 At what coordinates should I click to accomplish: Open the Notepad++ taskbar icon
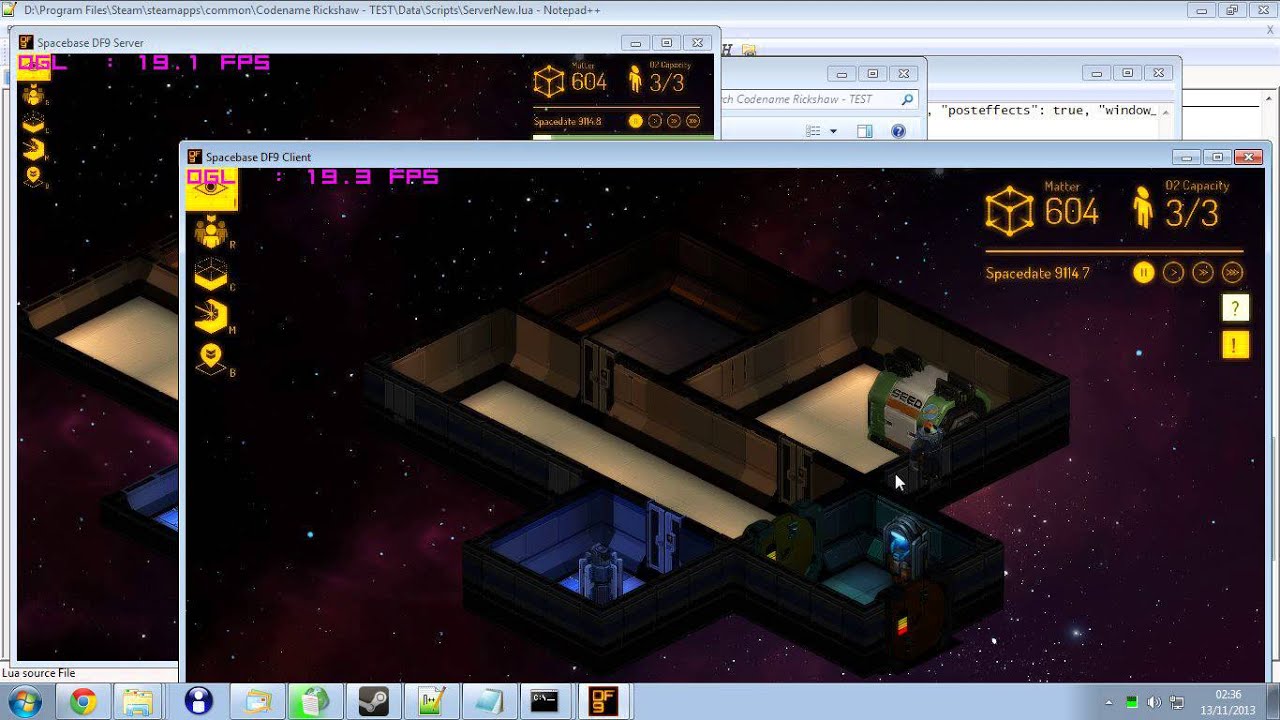tap(432, 701)
